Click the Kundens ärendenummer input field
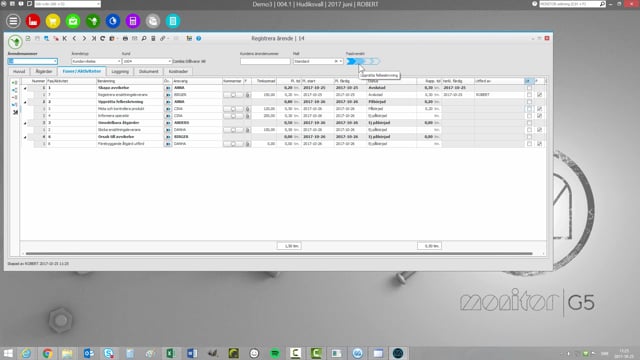Viewport: 640px width, 360px height. [265, 61]
